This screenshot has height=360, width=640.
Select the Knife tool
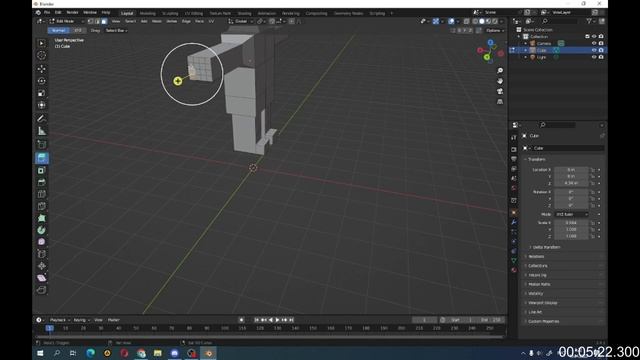click(x=42, y=206)
